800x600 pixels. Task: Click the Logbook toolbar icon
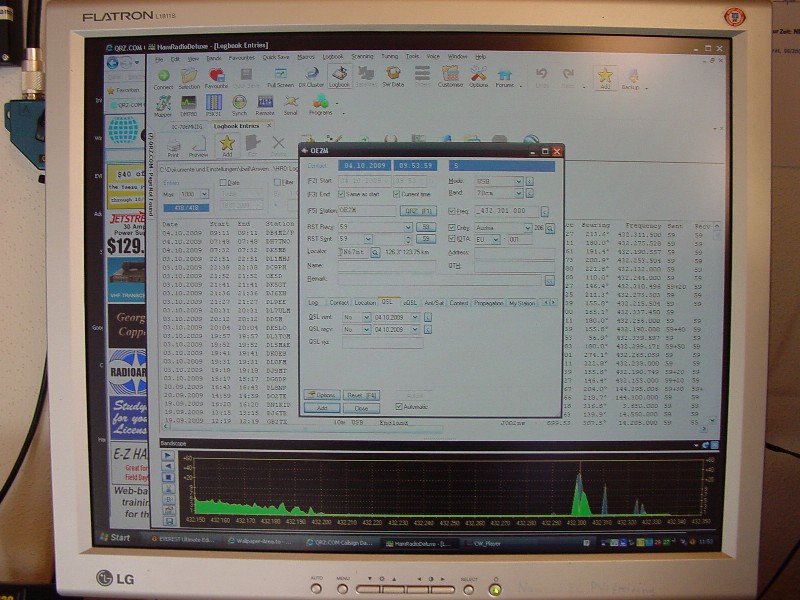(x=339, y=75)
